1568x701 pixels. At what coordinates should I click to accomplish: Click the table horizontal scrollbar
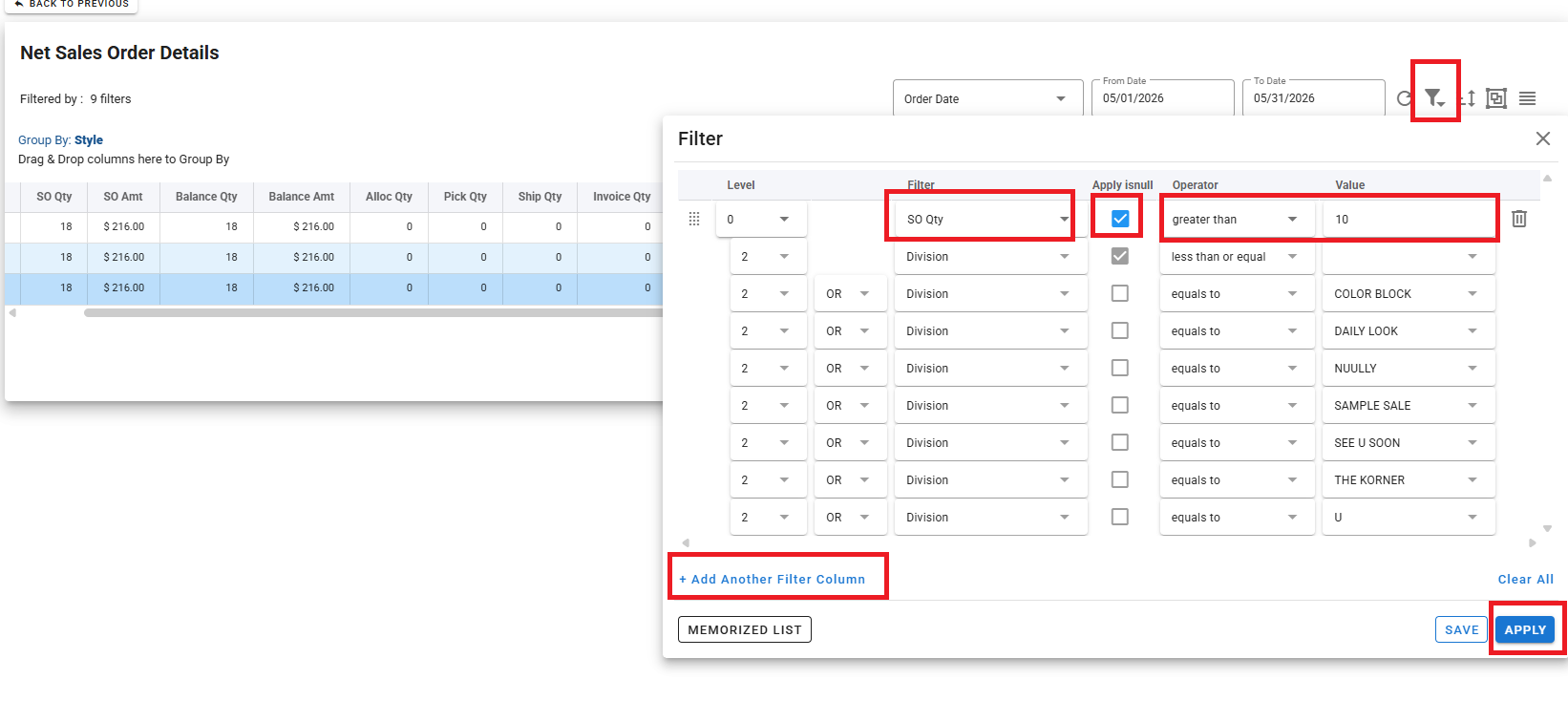click(372, 312)
